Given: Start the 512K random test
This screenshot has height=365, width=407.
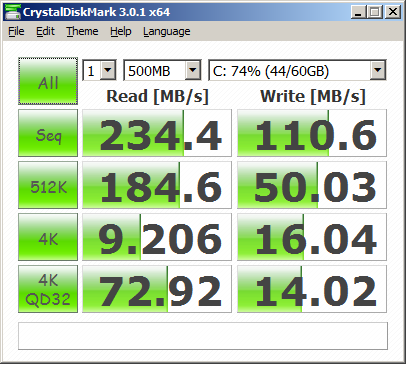Looking at the screenshot, I should 48,185.
